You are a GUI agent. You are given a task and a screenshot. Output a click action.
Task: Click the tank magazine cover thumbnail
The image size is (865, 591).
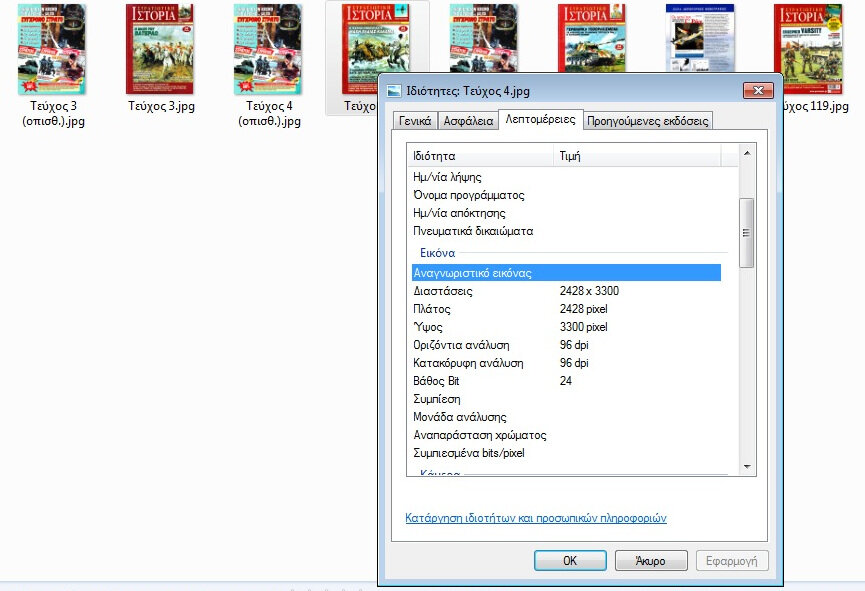tap(591, 37)
